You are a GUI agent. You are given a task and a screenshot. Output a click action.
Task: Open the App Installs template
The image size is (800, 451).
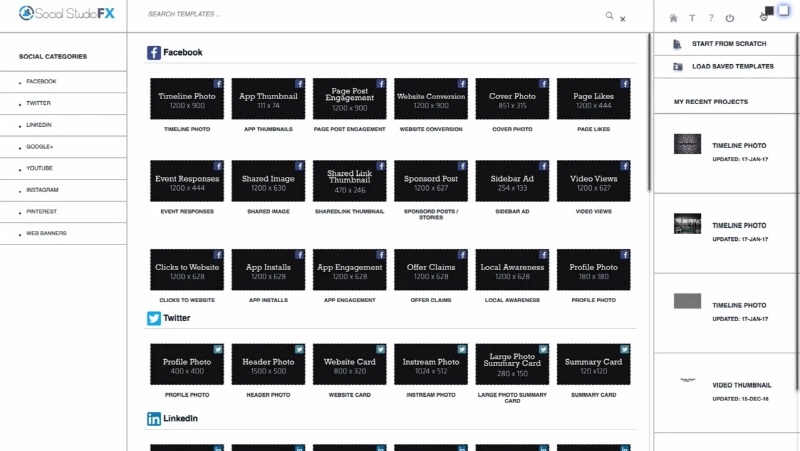pyautogui.click(x=268, y=270)
